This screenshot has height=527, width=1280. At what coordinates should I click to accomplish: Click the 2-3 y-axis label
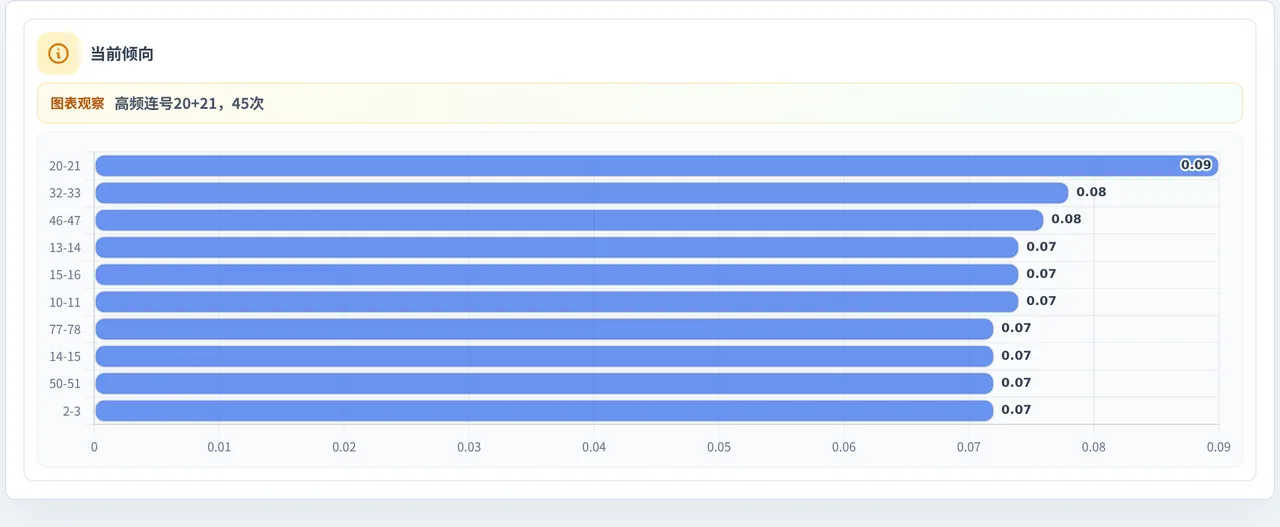pyautogui.click(x=71, y=410)
